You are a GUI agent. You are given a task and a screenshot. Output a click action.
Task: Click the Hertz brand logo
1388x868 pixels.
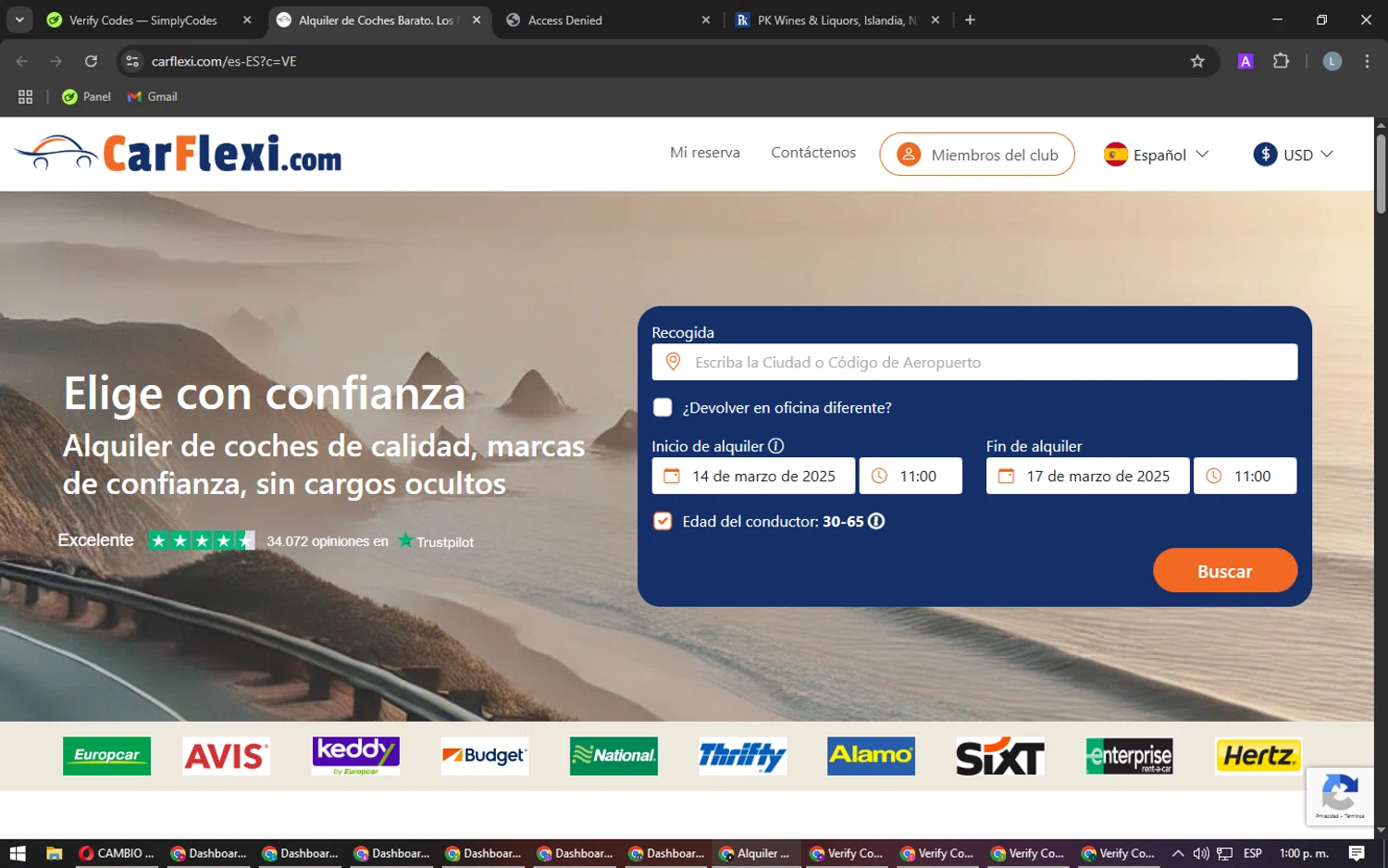pos(1258,756)
